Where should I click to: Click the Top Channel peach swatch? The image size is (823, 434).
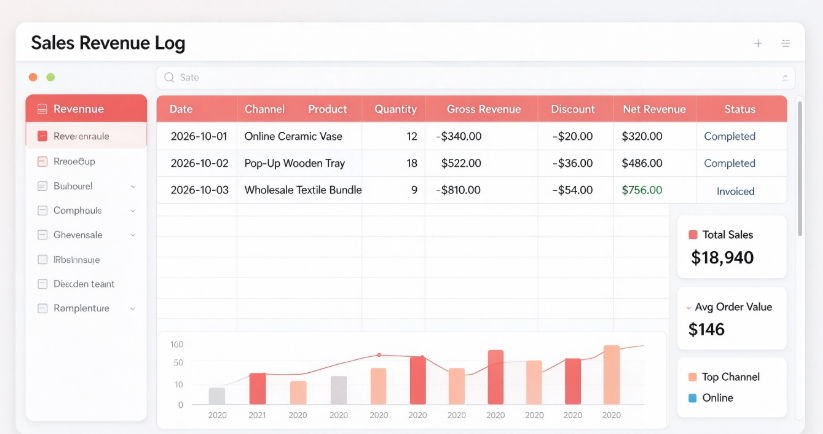(692, 377)
